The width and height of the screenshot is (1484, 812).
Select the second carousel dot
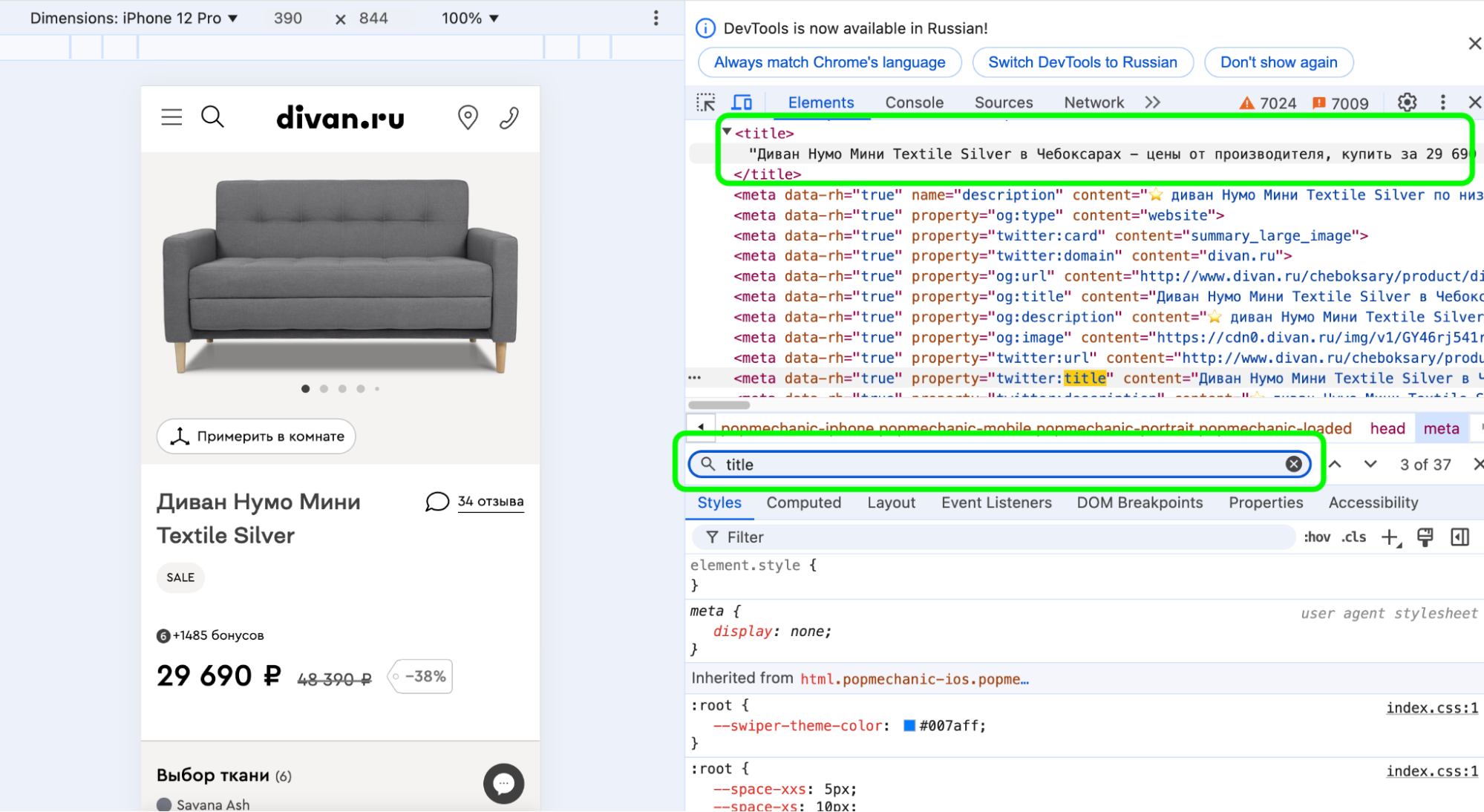(x=324, y=389)
